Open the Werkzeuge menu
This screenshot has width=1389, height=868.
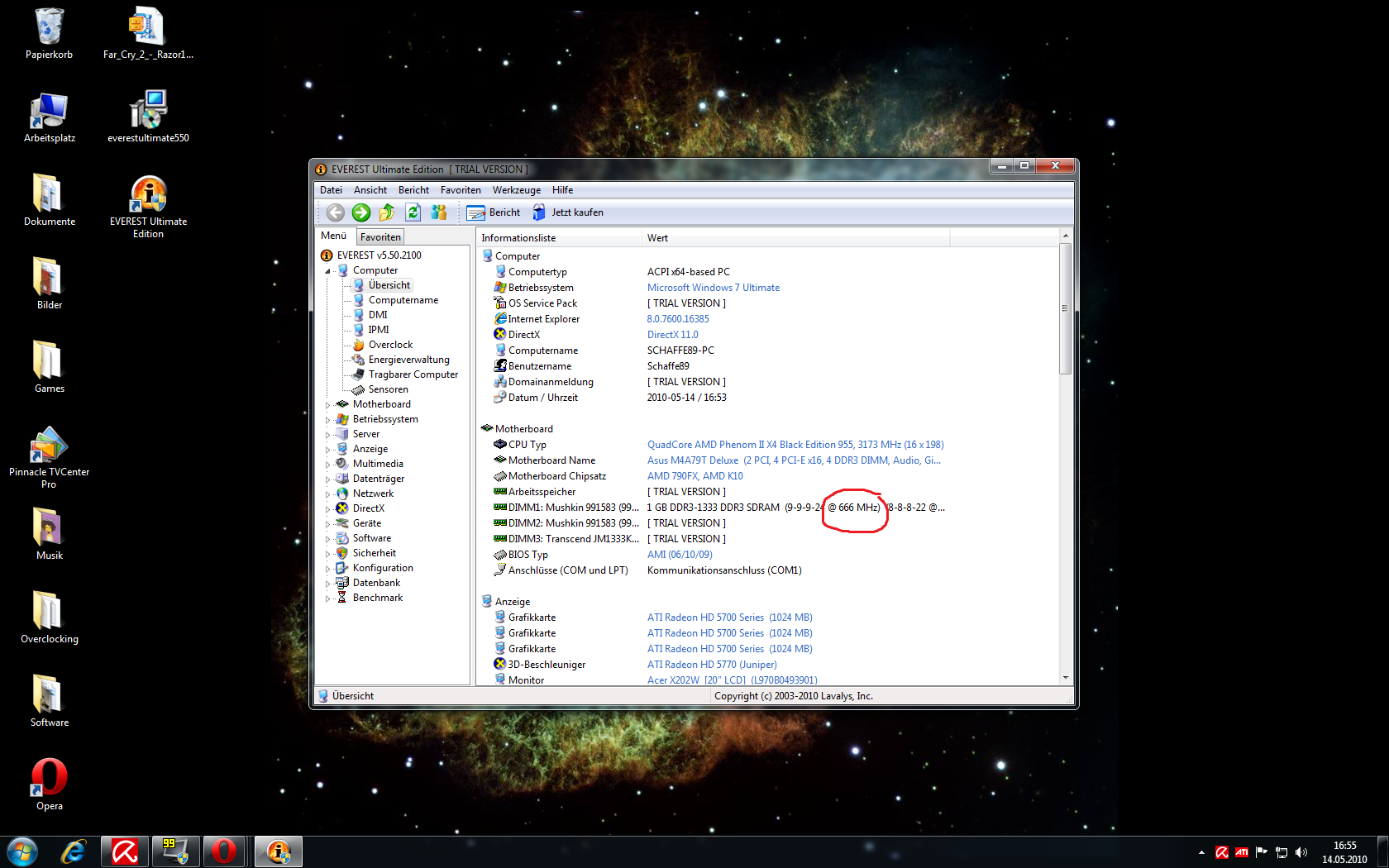coord(517,190)
